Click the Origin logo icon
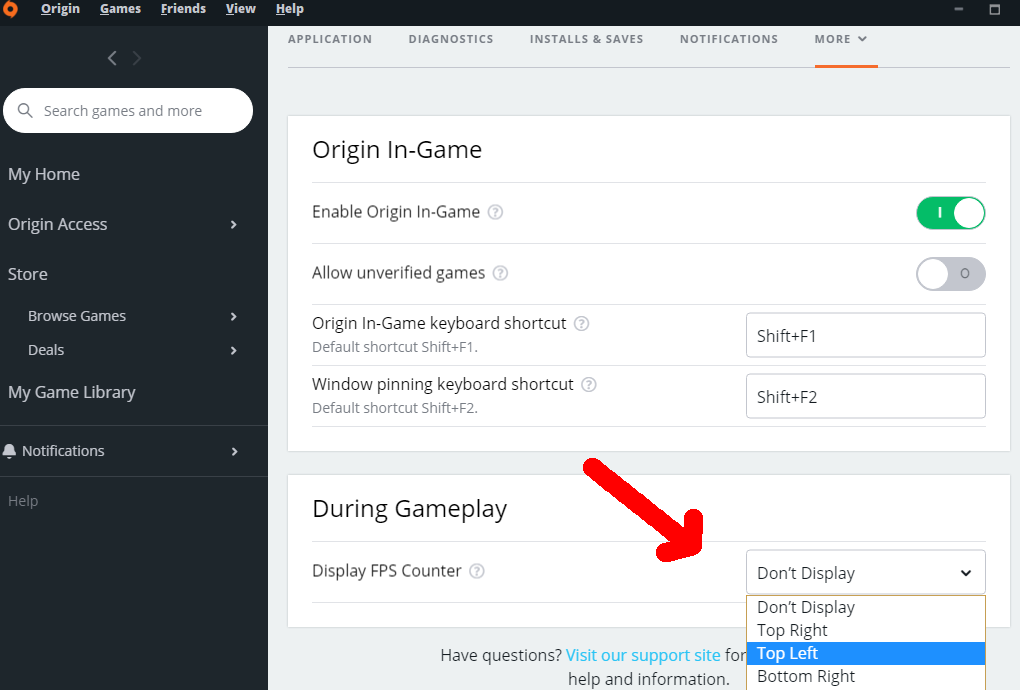1020x690 pixels. tap(9, 8)
